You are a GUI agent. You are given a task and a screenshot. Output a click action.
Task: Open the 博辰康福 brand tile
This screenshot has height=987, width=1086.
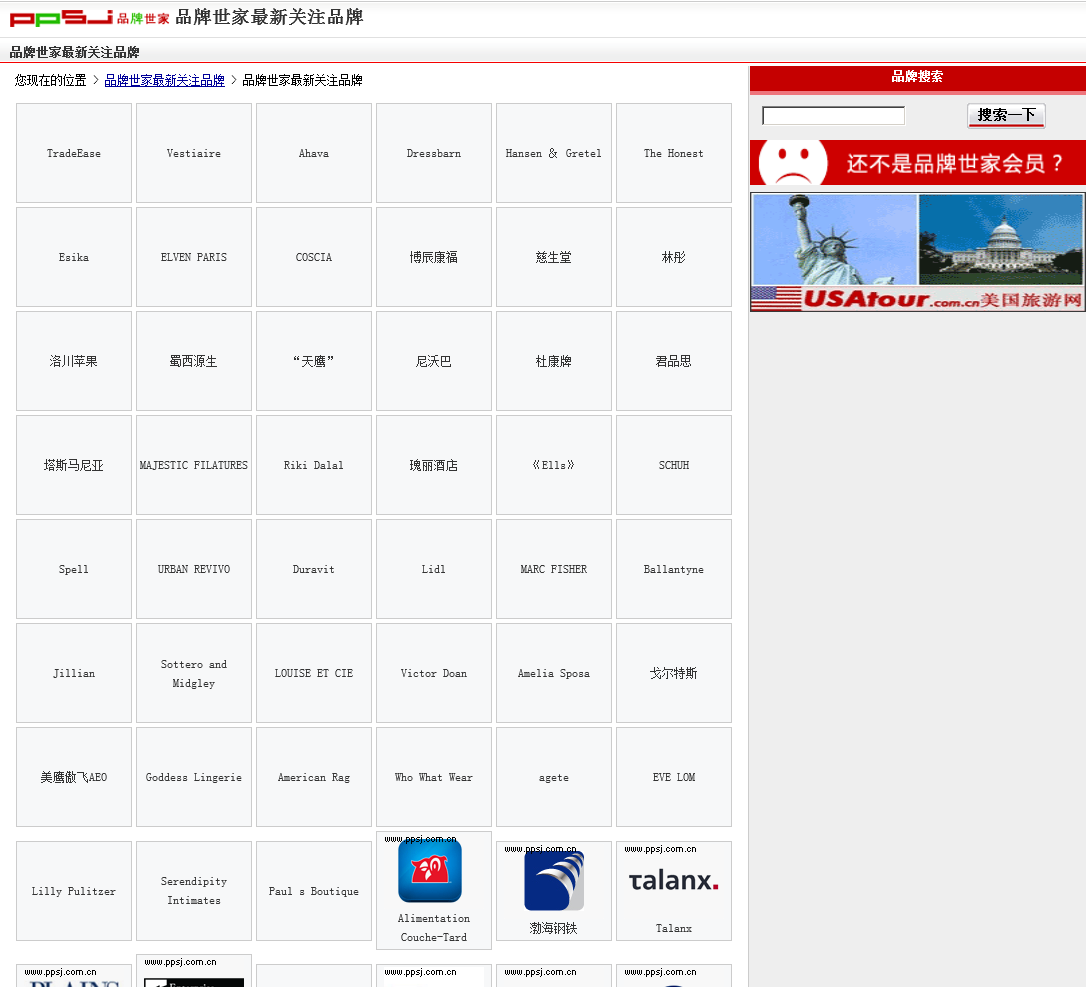[x=434, y=257]
